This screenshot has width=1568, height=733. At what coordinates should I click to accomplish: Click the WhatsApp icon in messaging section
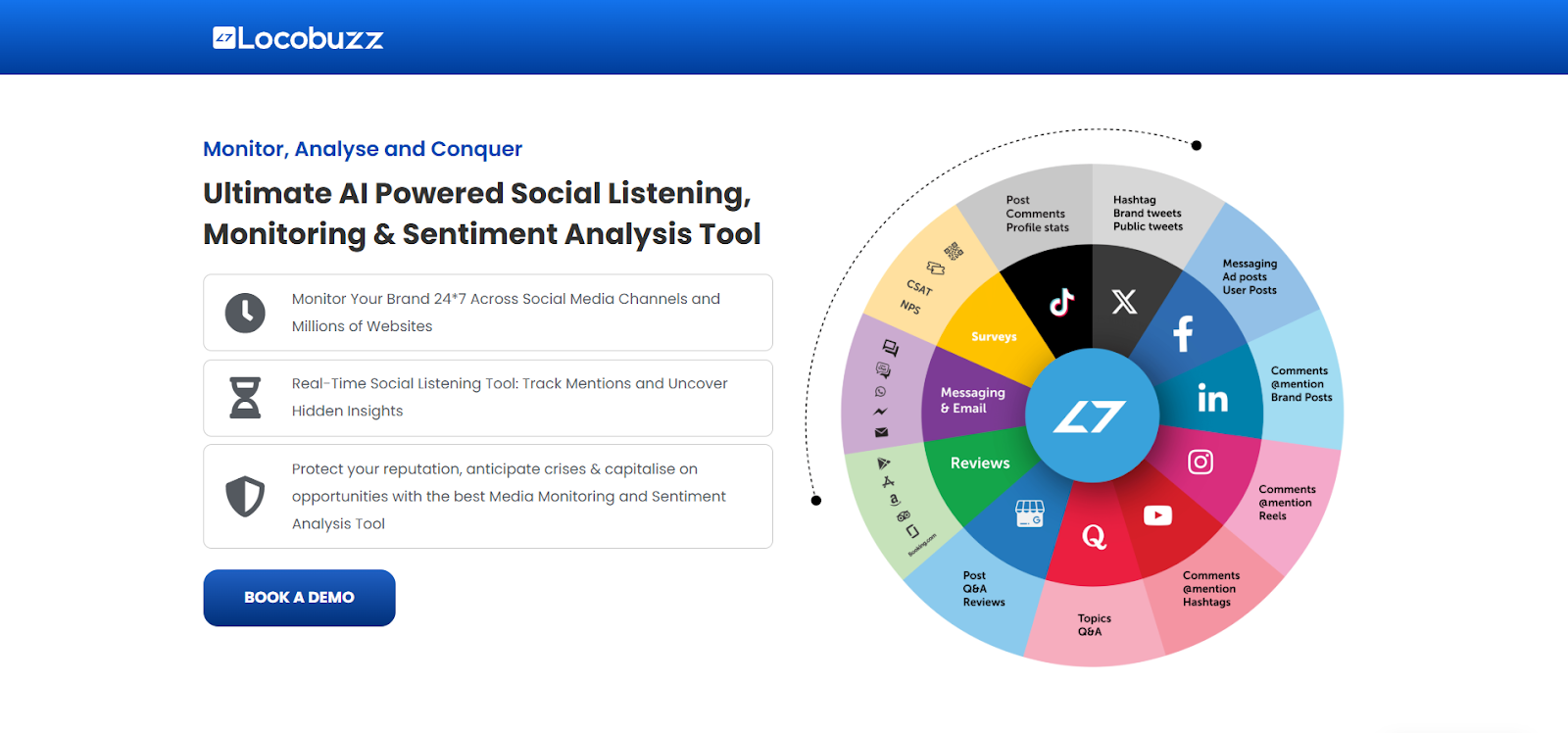coord(880,391)
